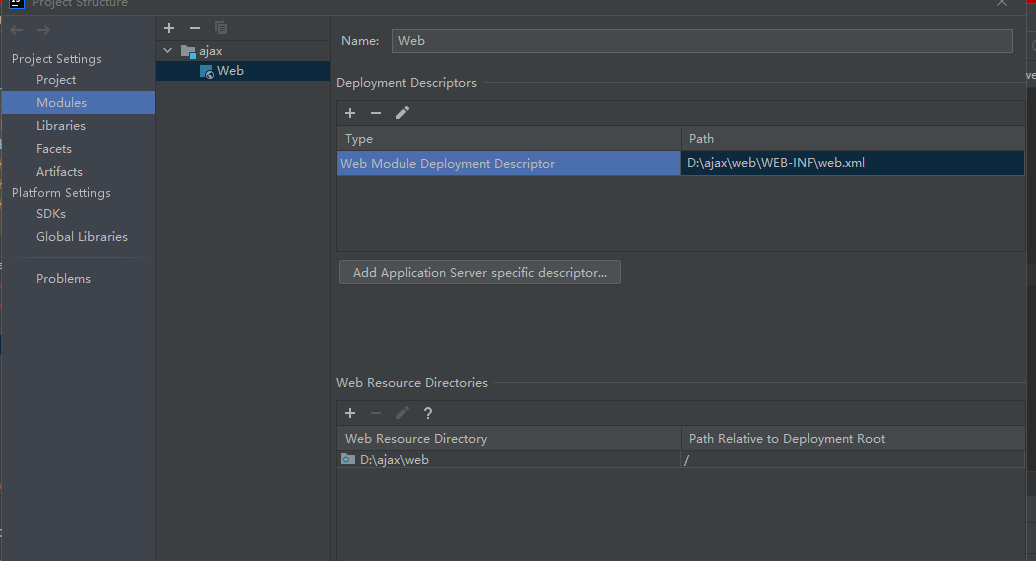1036x561 pixels.
Task: Add a new deployment descriptor
Action: [350, 113]
